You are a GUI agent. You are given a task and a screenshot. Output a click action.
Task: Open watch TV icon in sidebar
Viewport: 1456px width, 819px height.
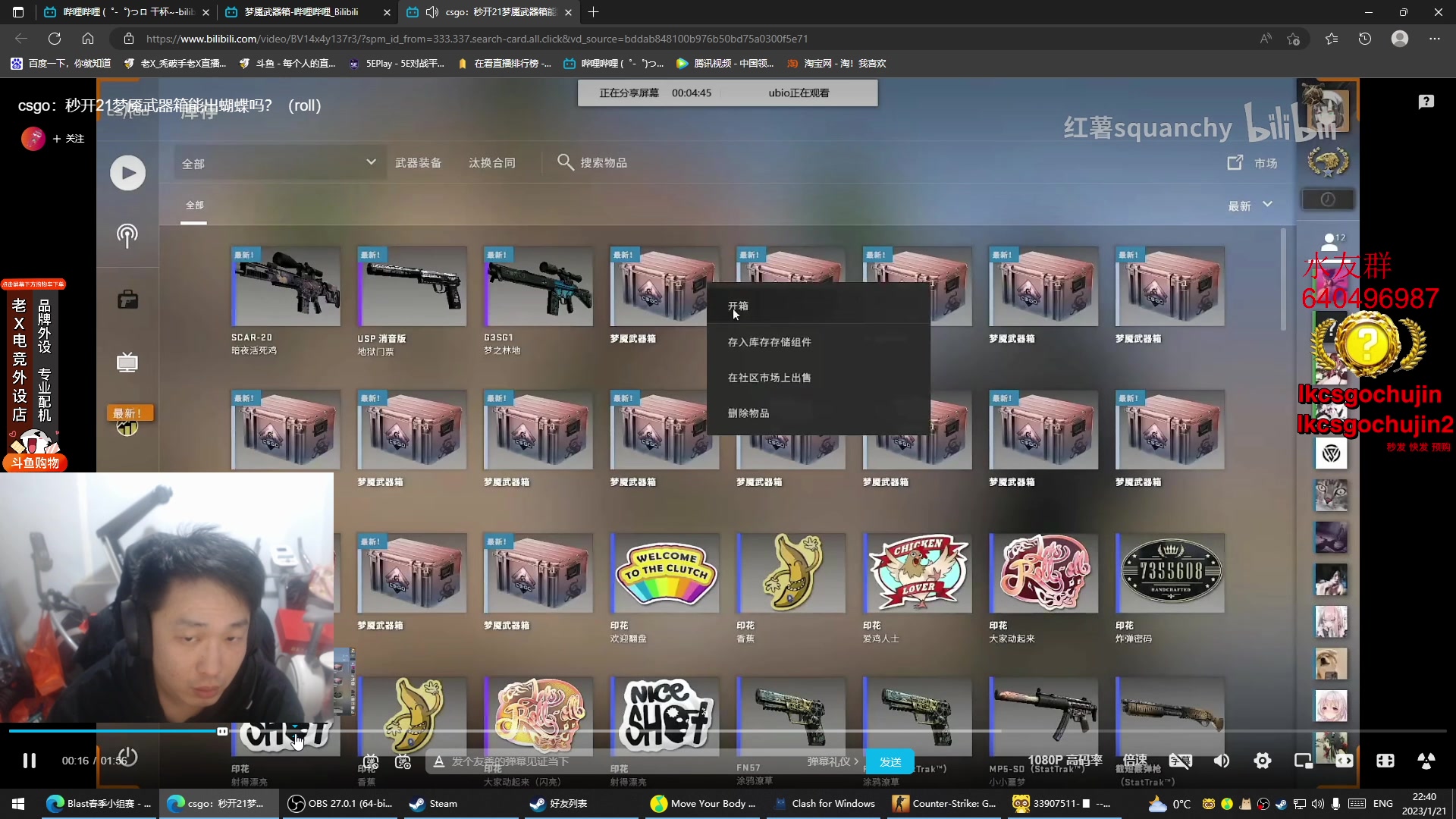(x=127, y=362)
